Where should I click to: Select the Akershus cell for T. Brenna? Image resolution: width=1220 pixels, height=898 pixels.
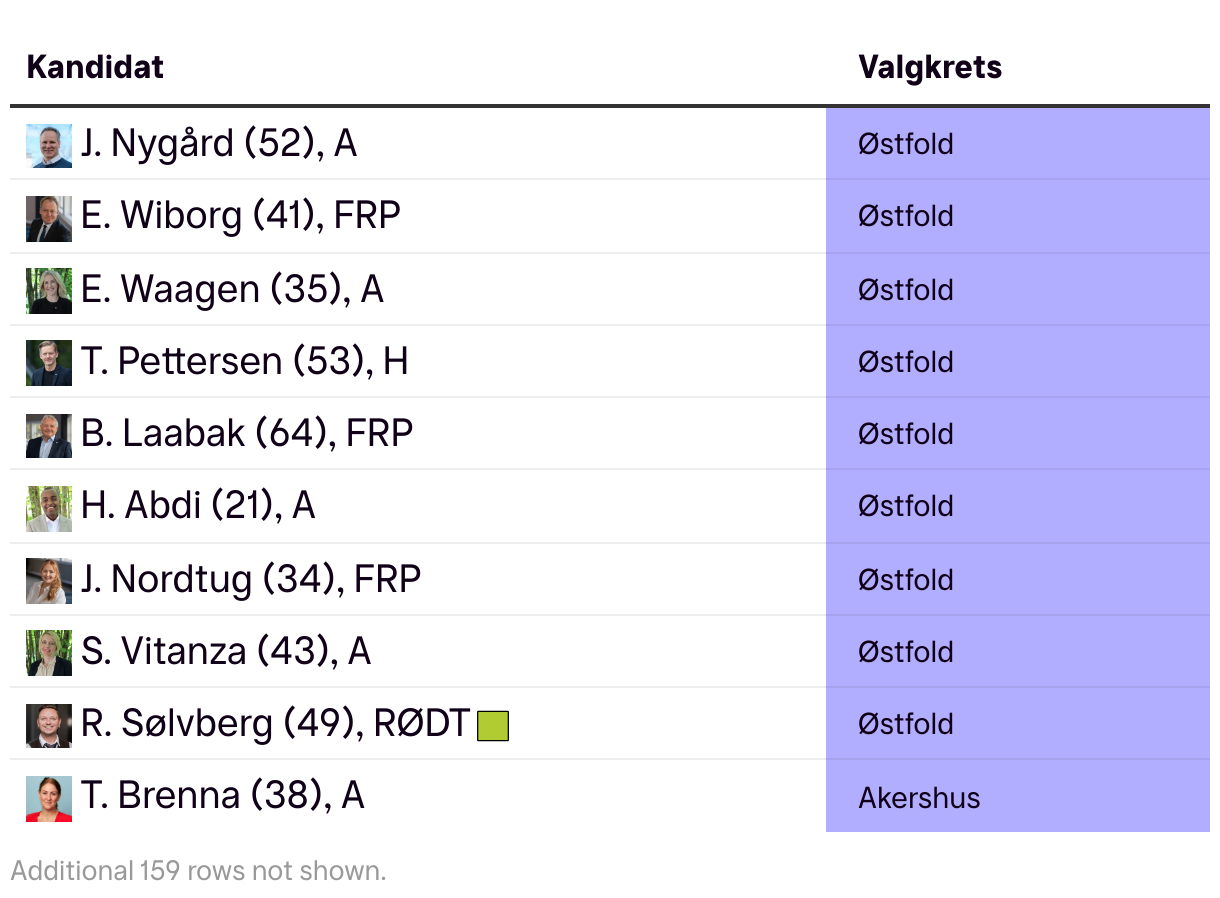click(x=919, y=798)
